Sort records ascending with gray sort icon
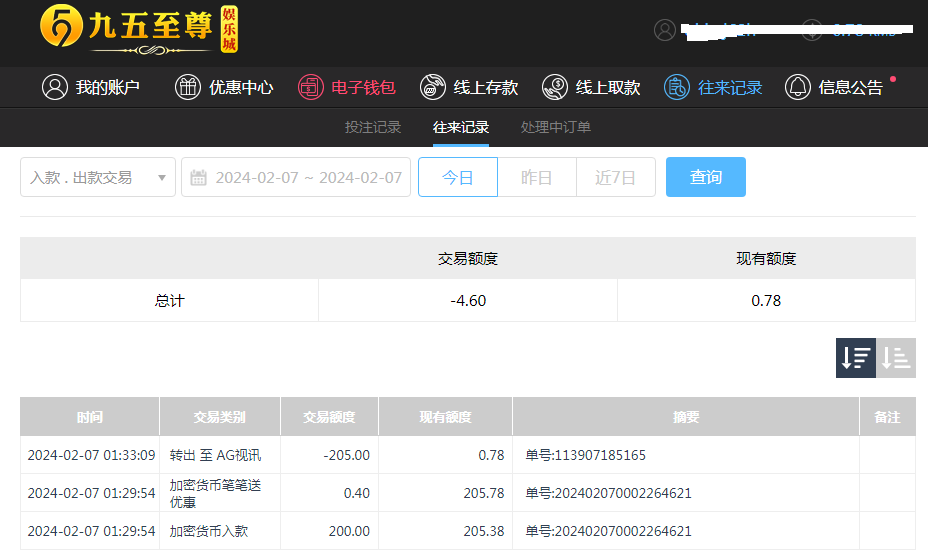928x557 pixels. pyautogui.click(x=896, y=358)
